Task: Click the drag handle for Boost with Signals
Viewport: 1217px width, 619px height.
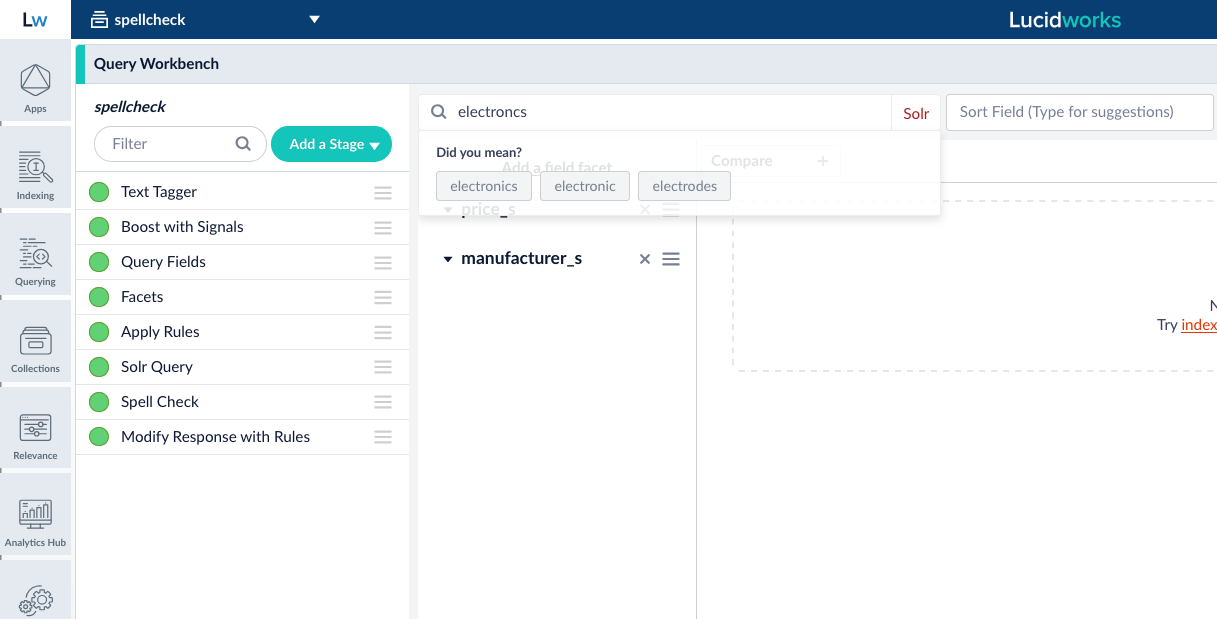Action: 383,227
